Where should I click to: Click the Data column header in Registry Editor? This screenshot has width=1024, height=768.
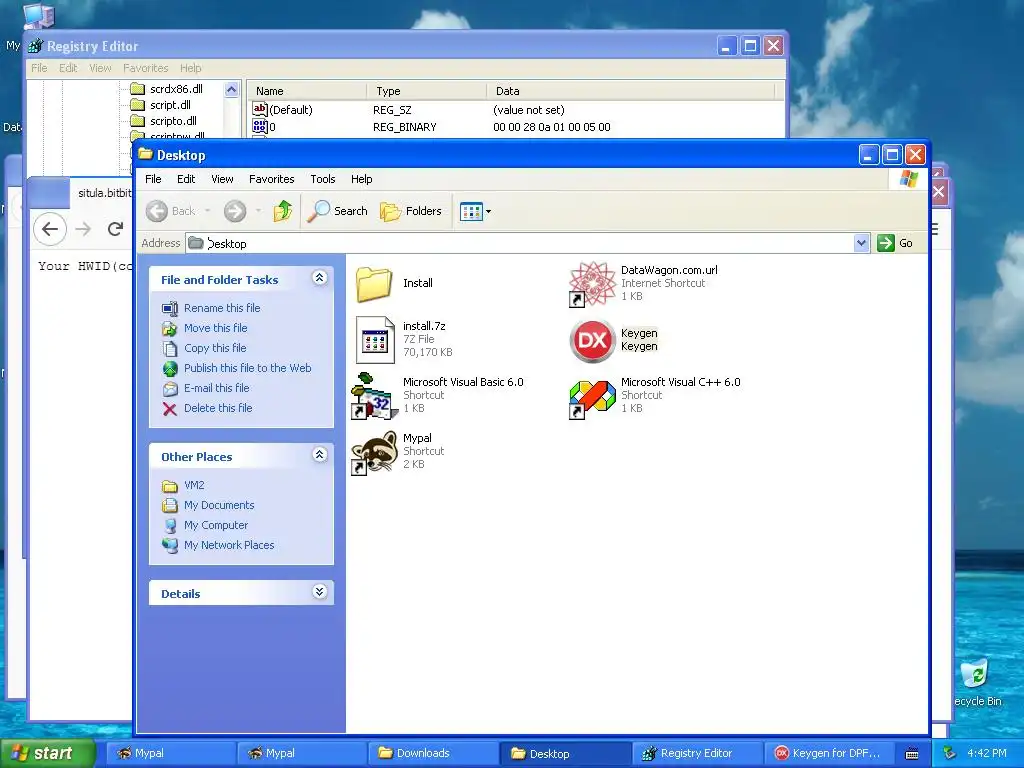click(630, 91)
